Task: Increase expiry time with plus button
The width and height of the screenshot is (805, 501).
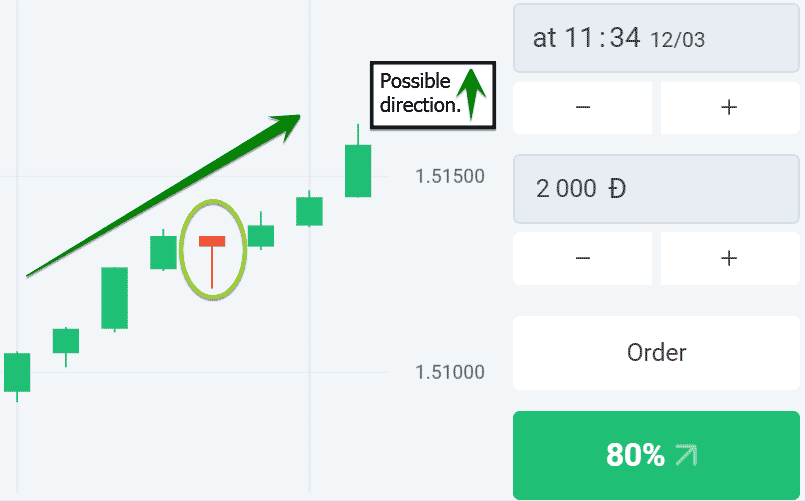Action: tap(730, 107)
